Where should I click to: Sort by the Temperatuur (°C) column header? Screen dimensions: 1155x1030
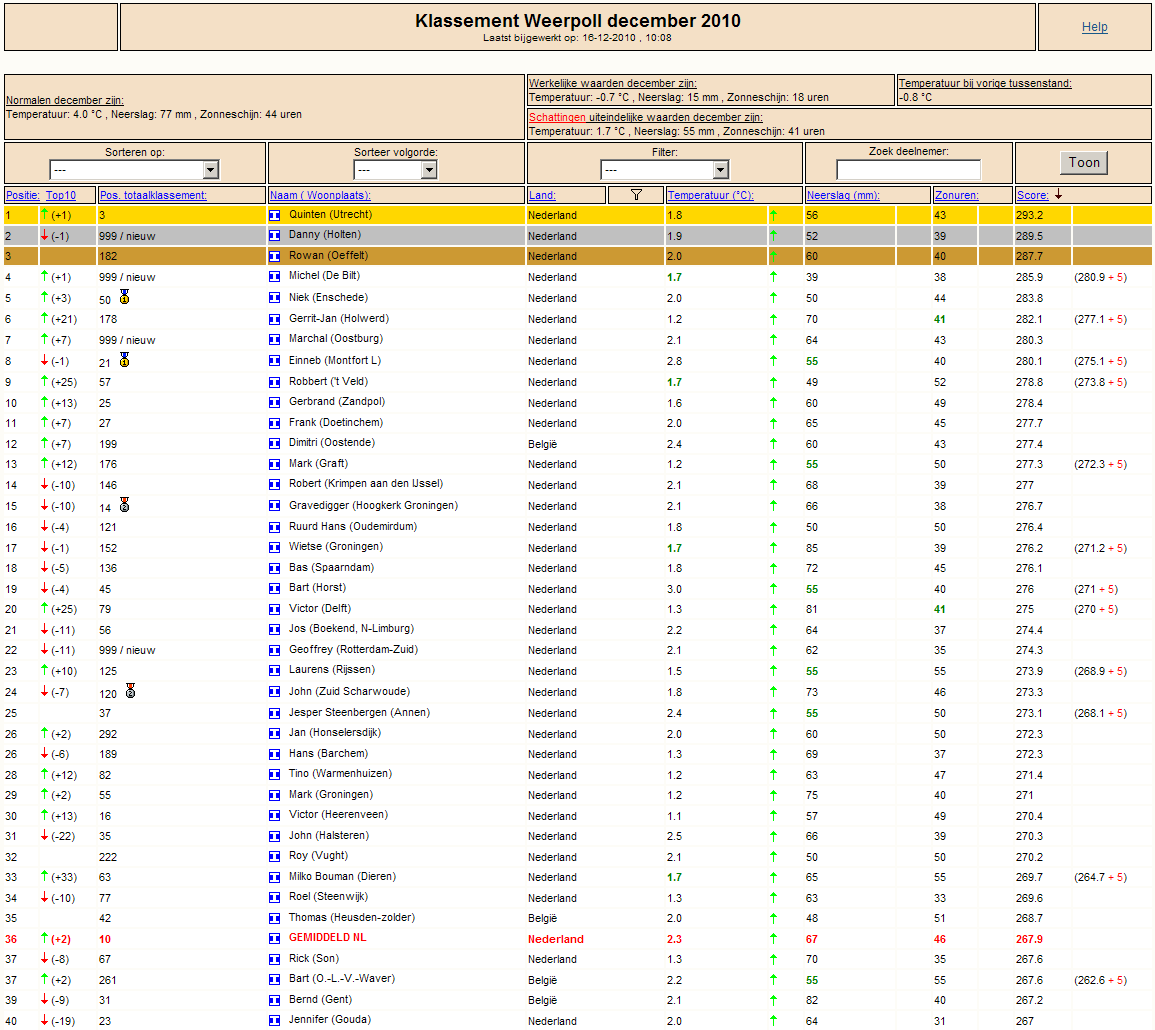pos(710,195)
